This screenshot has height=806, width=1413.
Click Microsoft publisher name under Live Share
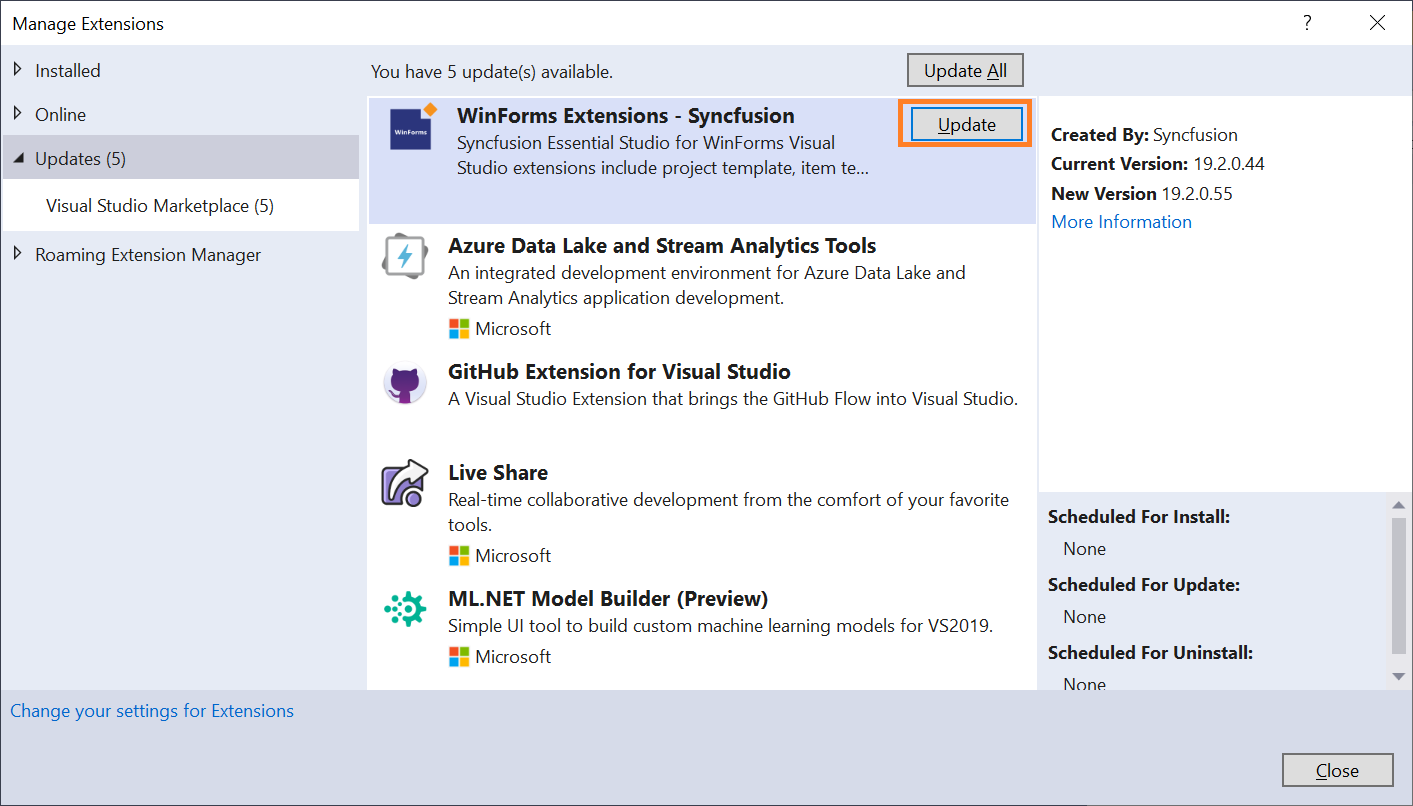coord(513,556)
